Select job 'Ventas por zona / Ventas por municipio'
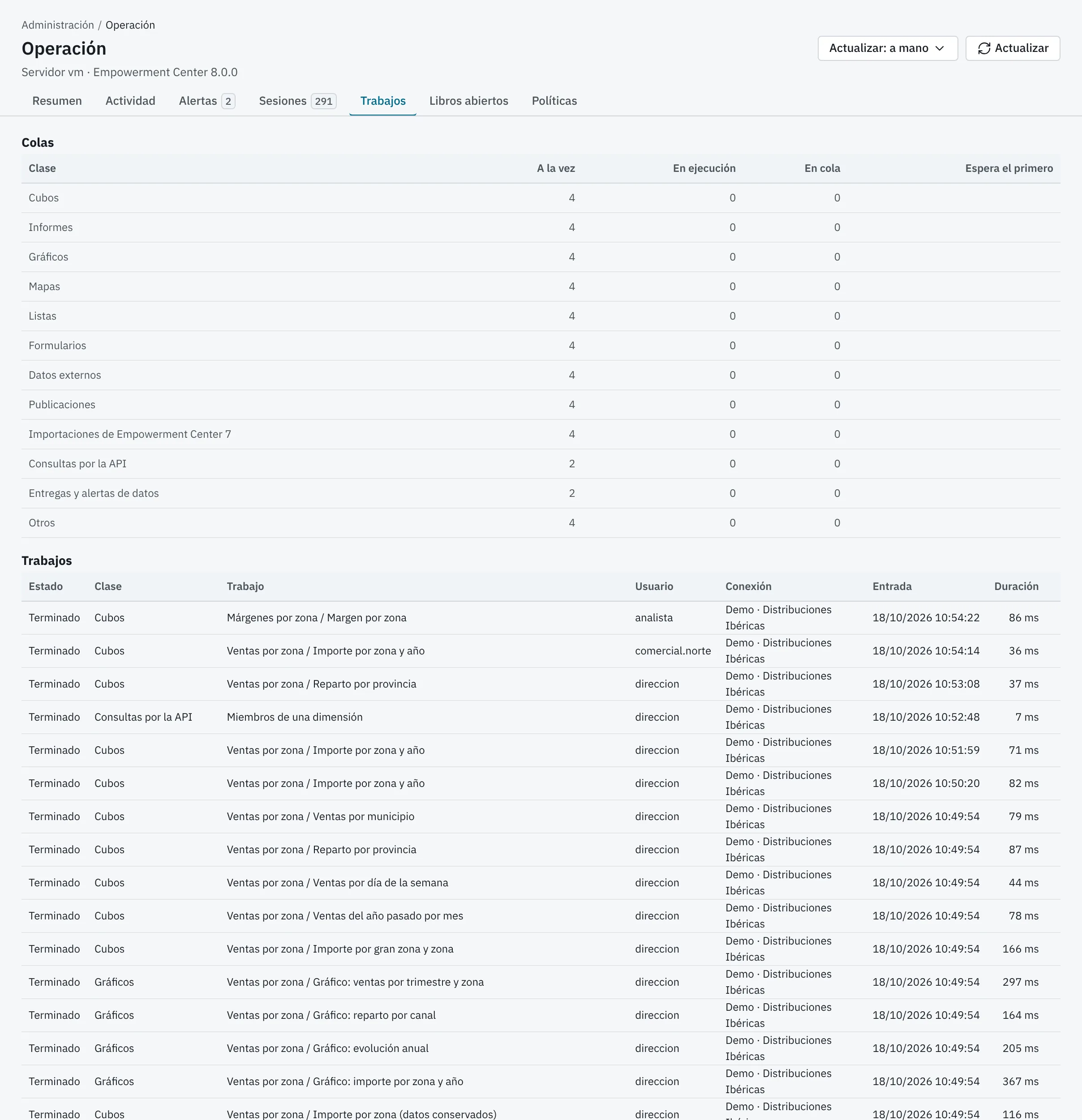 [x=541, y=816]
